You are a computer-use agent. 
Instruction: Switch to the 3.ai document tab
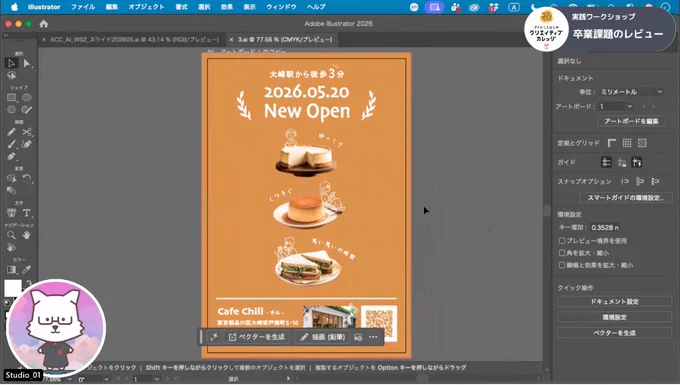click(x=284, y=39)
